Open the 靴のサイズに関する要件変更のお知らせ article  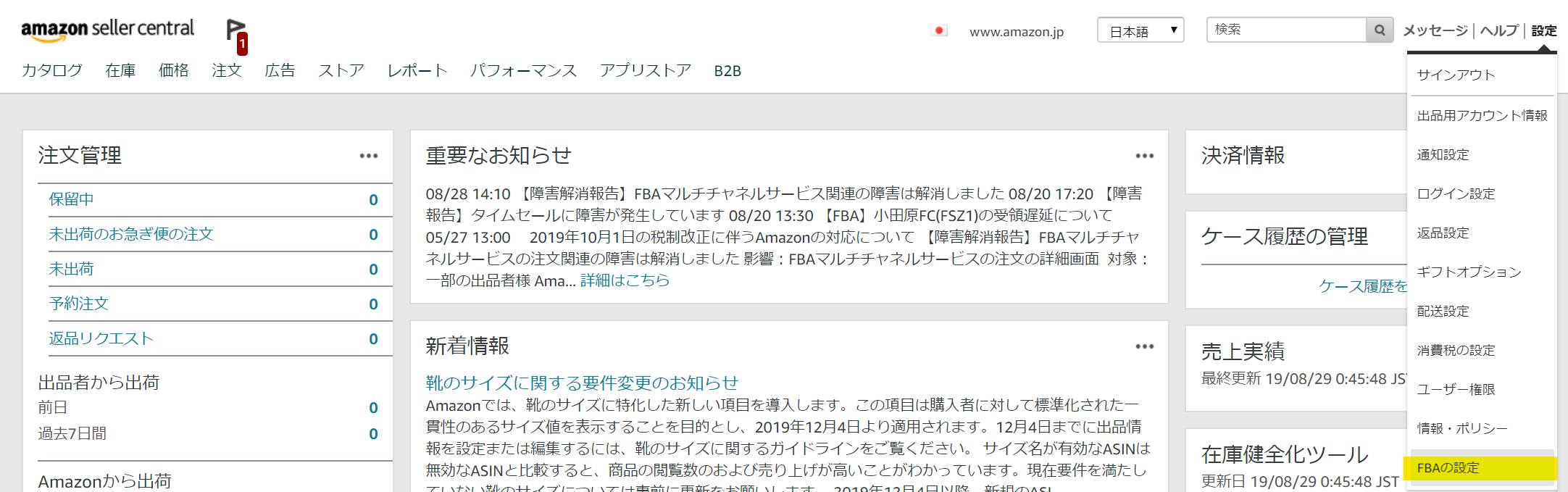pyautogui.click(x=582, y=383)
